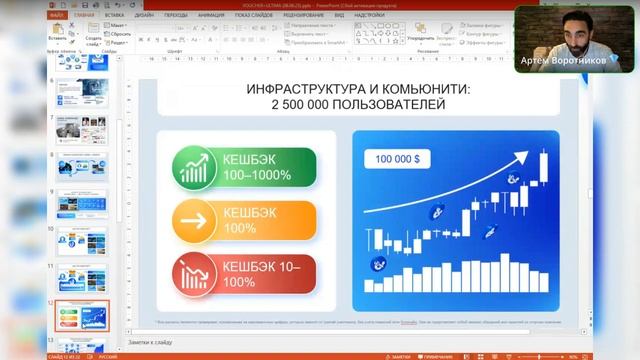The width and height of the screenshot is (640, 360).
Task: Toggle text shadow (S) formatting
Action: click(x=165, y=40)
